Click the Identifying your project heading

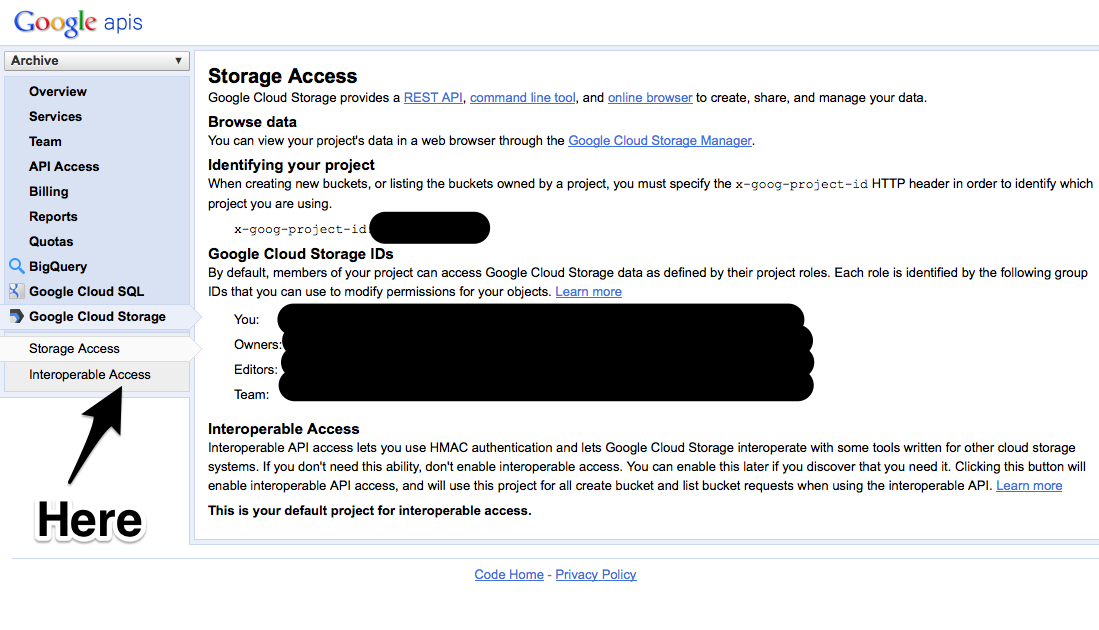[292, 165]
